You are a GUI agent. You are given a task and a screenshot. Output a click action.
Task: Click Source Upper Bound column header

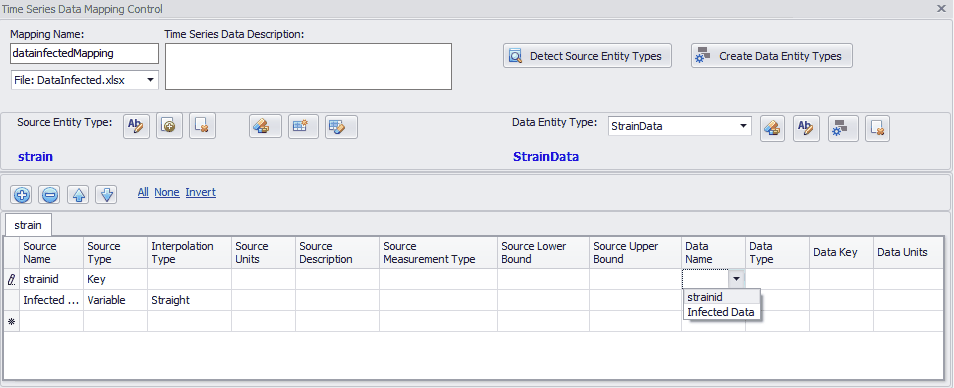coord(635,252)
